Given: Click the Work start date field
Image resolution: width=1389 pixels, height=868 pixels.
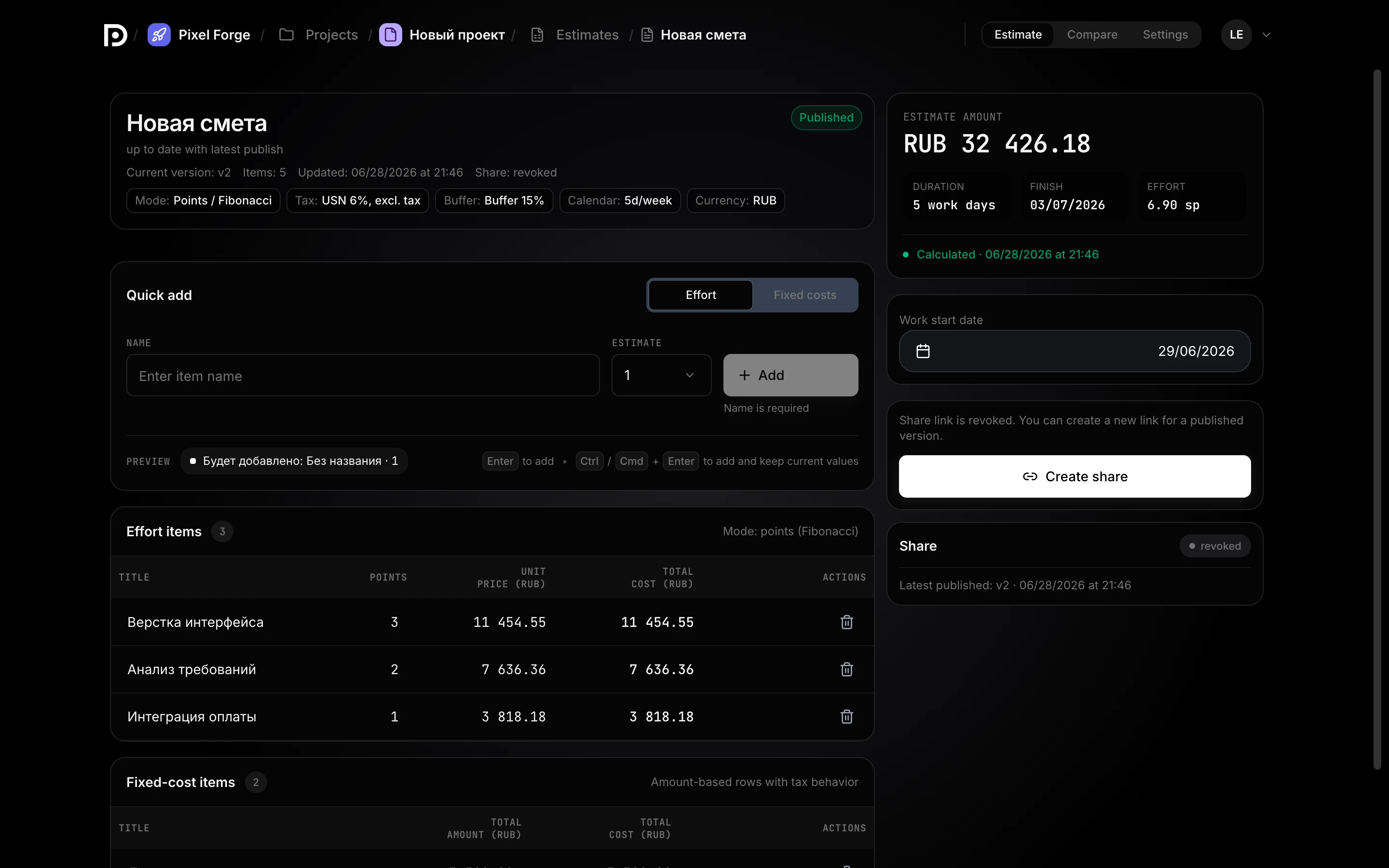Looking at the screenshot, I should pos(1075,351).
